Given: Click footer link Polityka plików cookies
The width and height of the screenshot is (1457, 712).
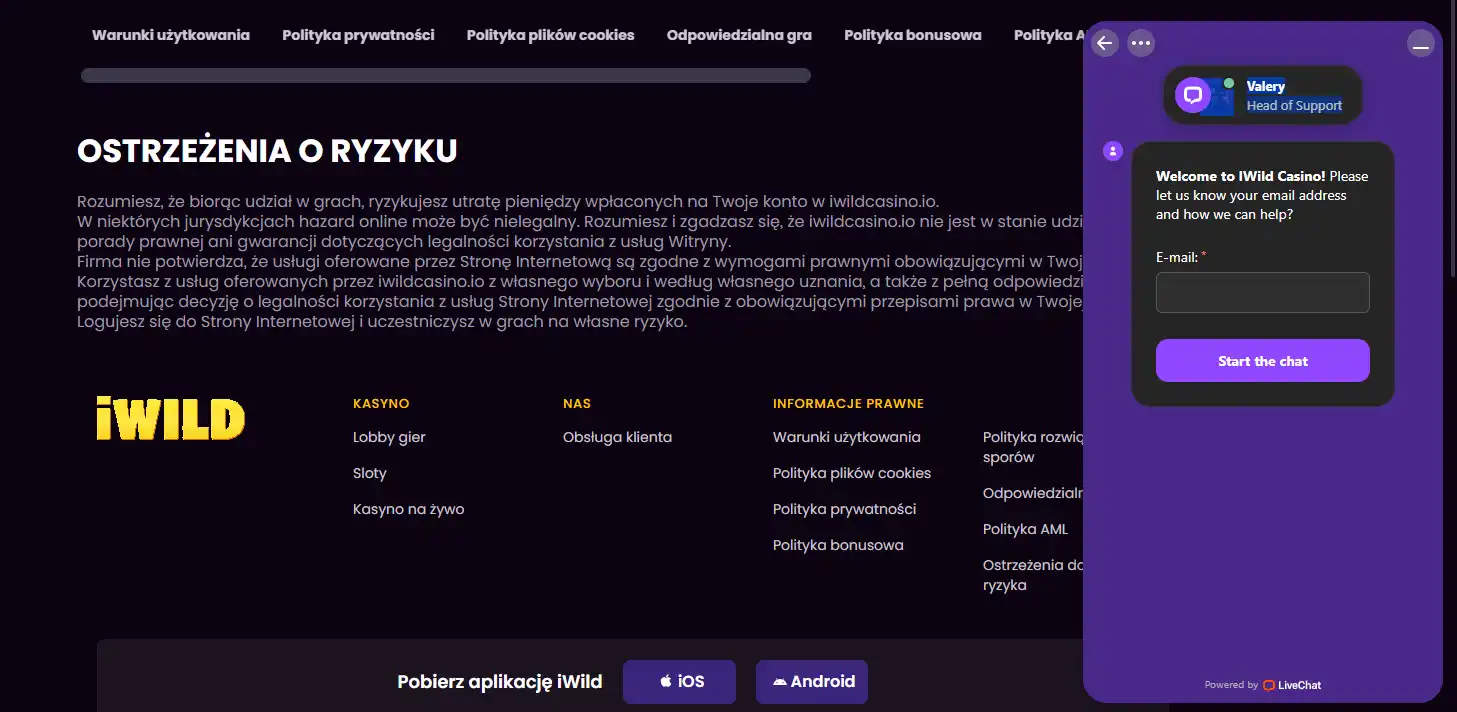Looking at the screenshot, I should click(852, 473).
